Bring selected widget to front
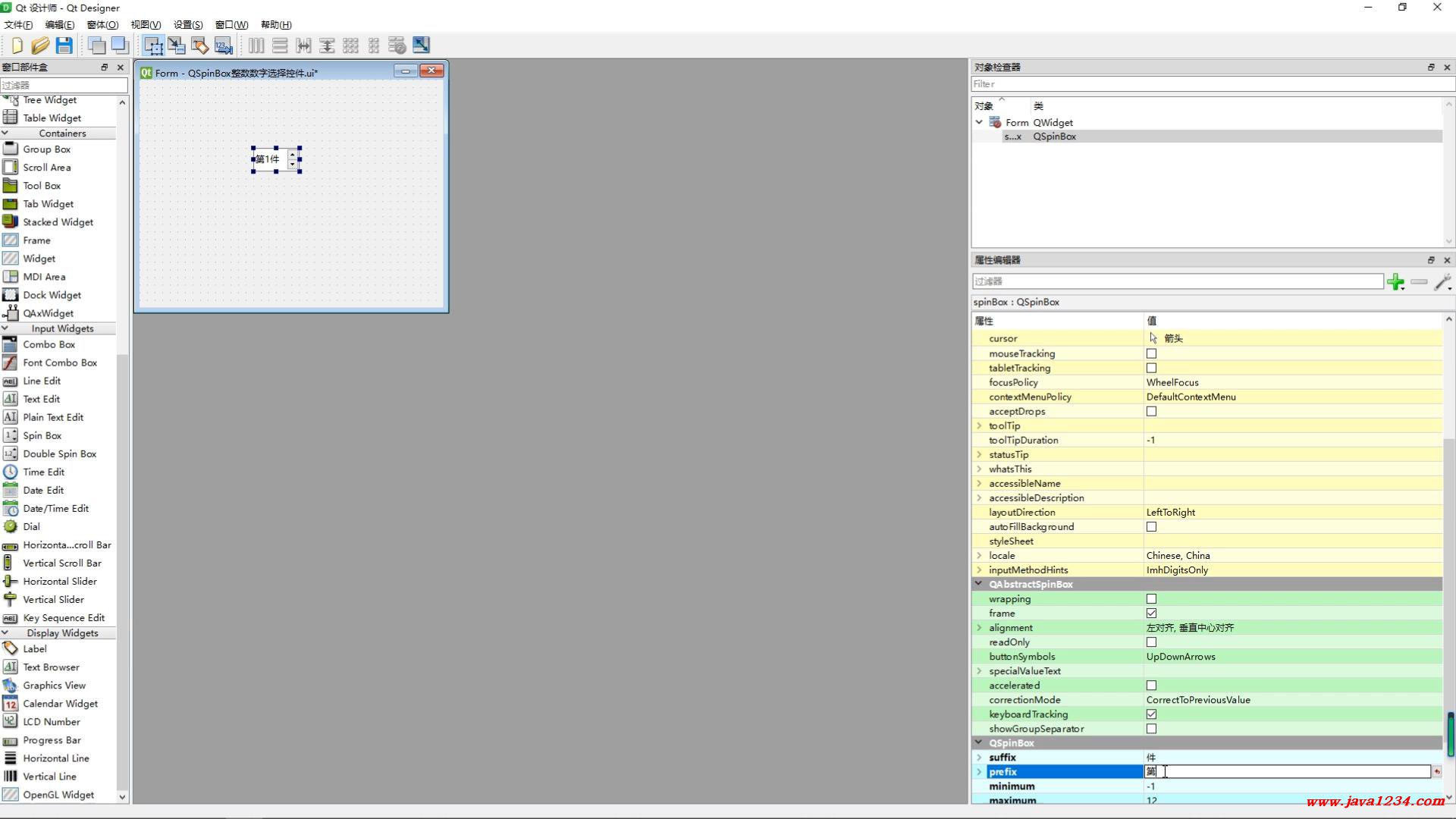This screenshot has width=1456, height=819. pyautogui.click(x=120, y=45)
